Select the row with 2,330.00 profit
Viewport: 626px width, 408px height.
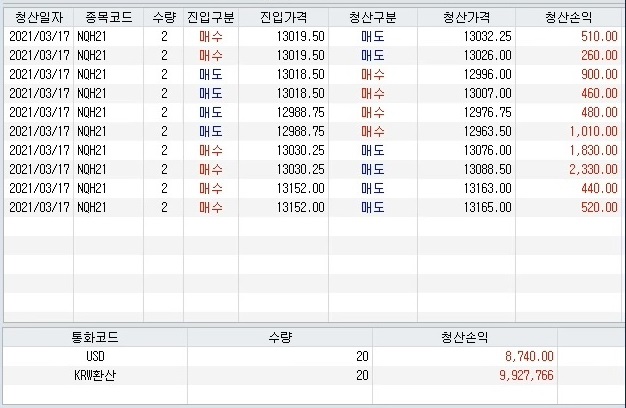point(300,169)
